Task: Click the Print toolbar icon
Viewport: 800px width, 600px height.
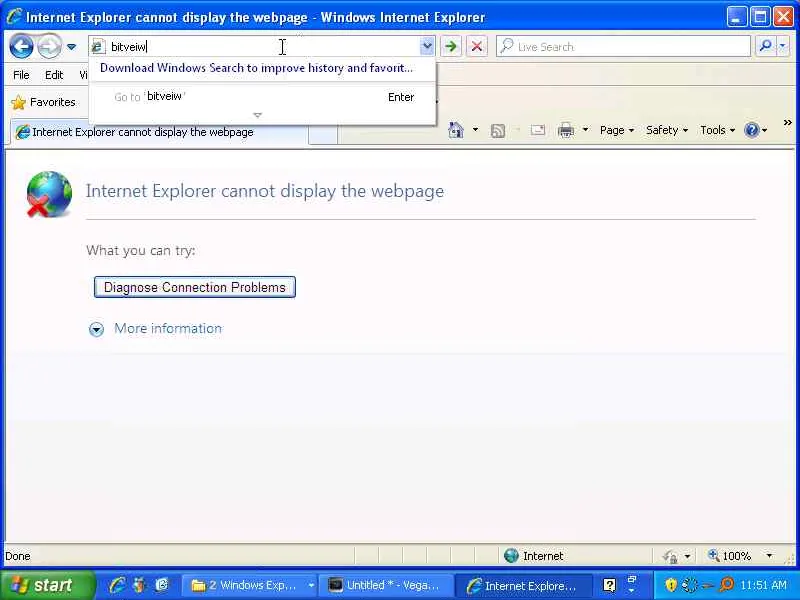Action: 566,131
